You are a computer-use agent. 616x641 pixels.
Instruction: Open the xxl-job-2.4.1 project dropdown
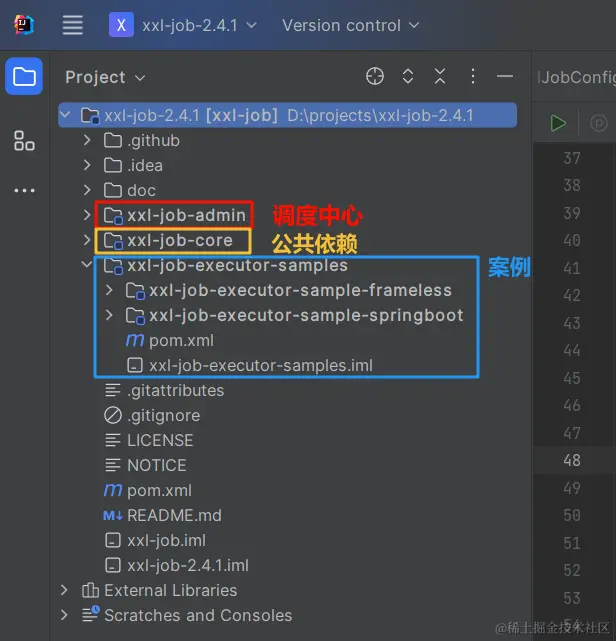pyautogui.click(x=183, y=25)
